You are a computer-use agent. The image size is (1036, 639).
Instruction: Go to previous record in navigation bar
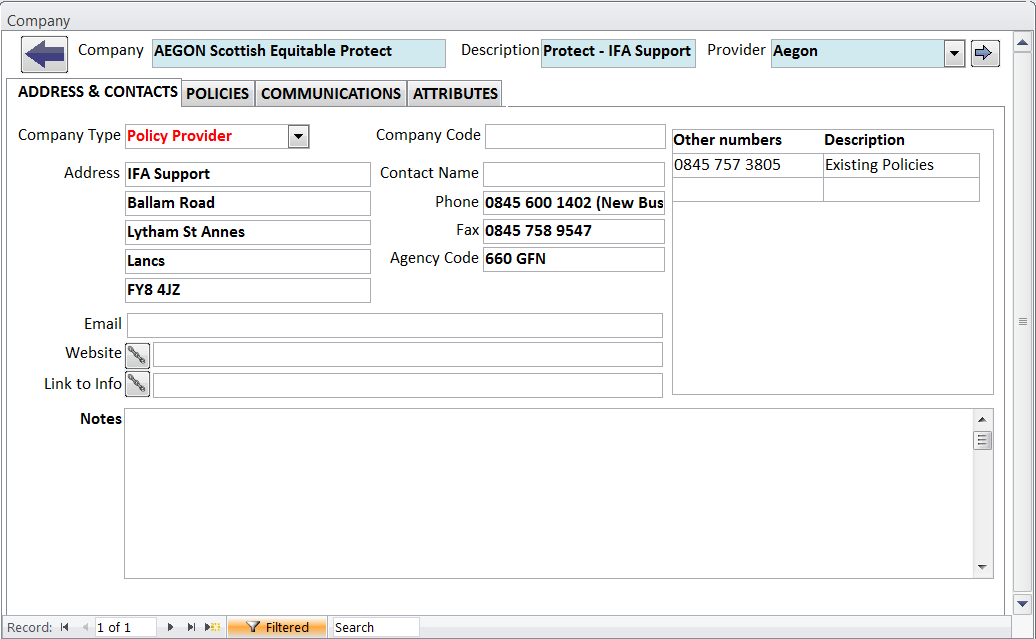(85, 627)
